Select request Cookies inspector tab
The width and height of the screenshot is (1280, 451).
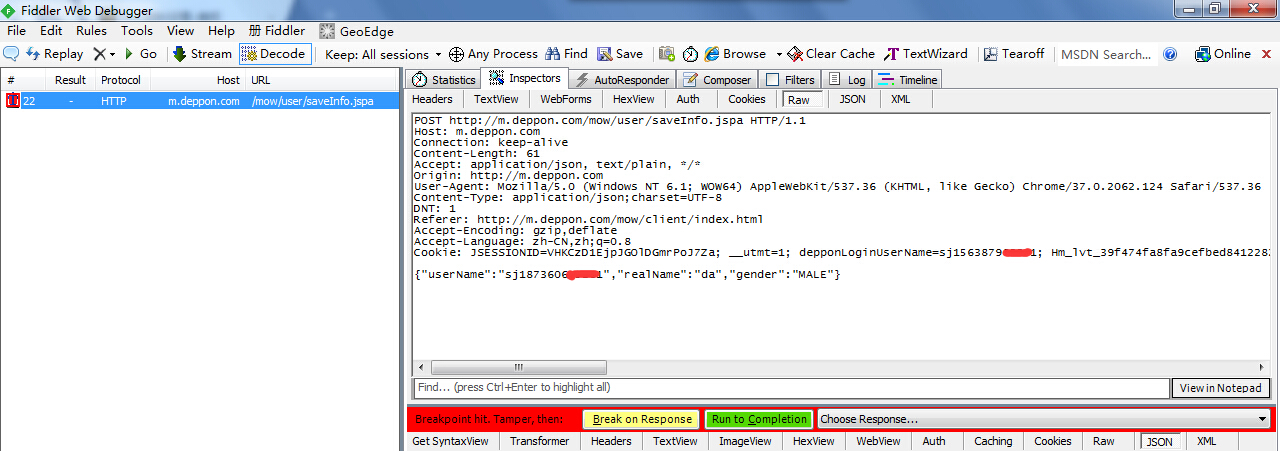pyautogui.click(x=747, y=99)
